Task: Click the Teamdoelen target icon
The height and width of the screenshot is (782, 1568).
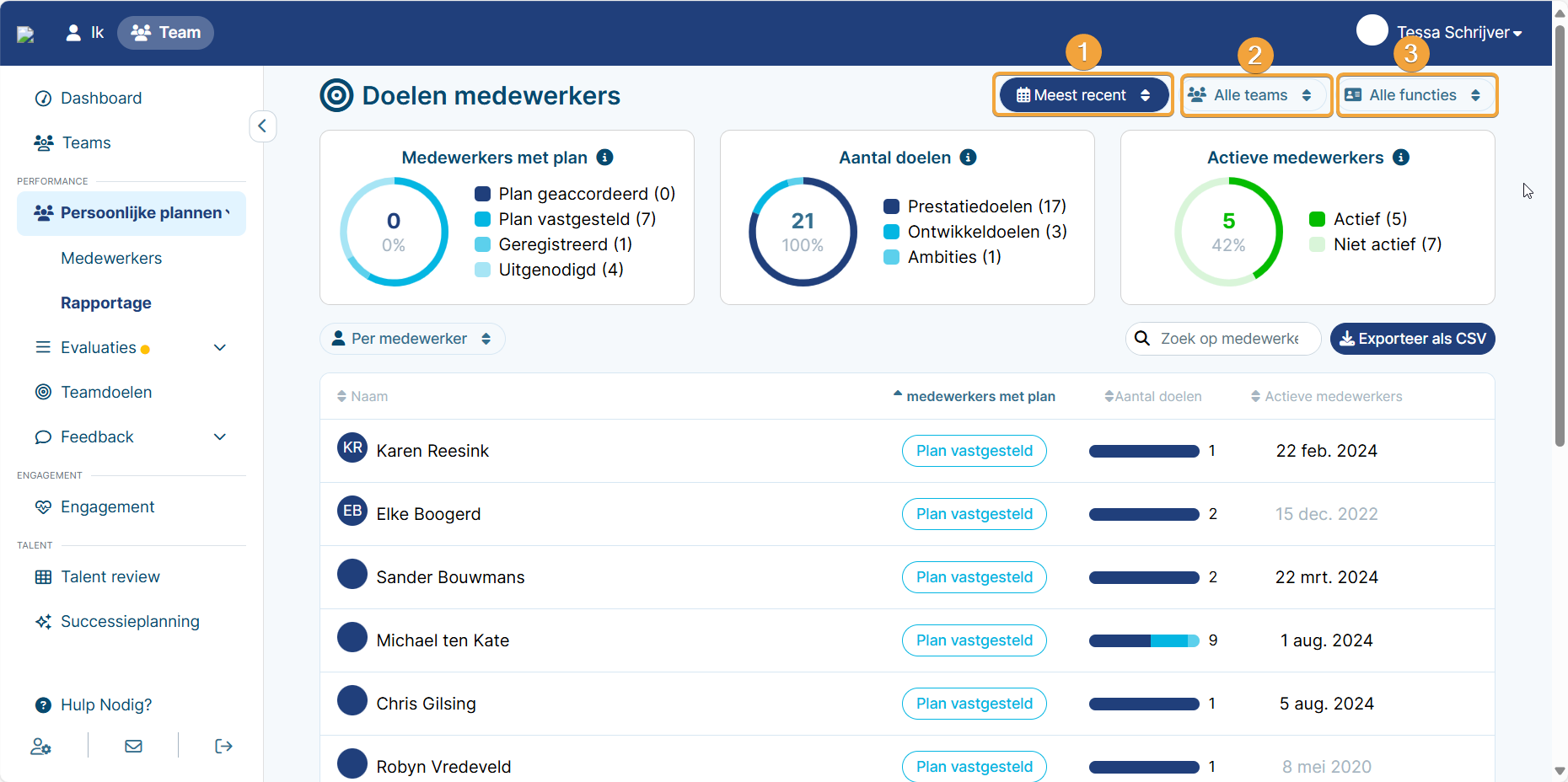Action: point(43,393)
